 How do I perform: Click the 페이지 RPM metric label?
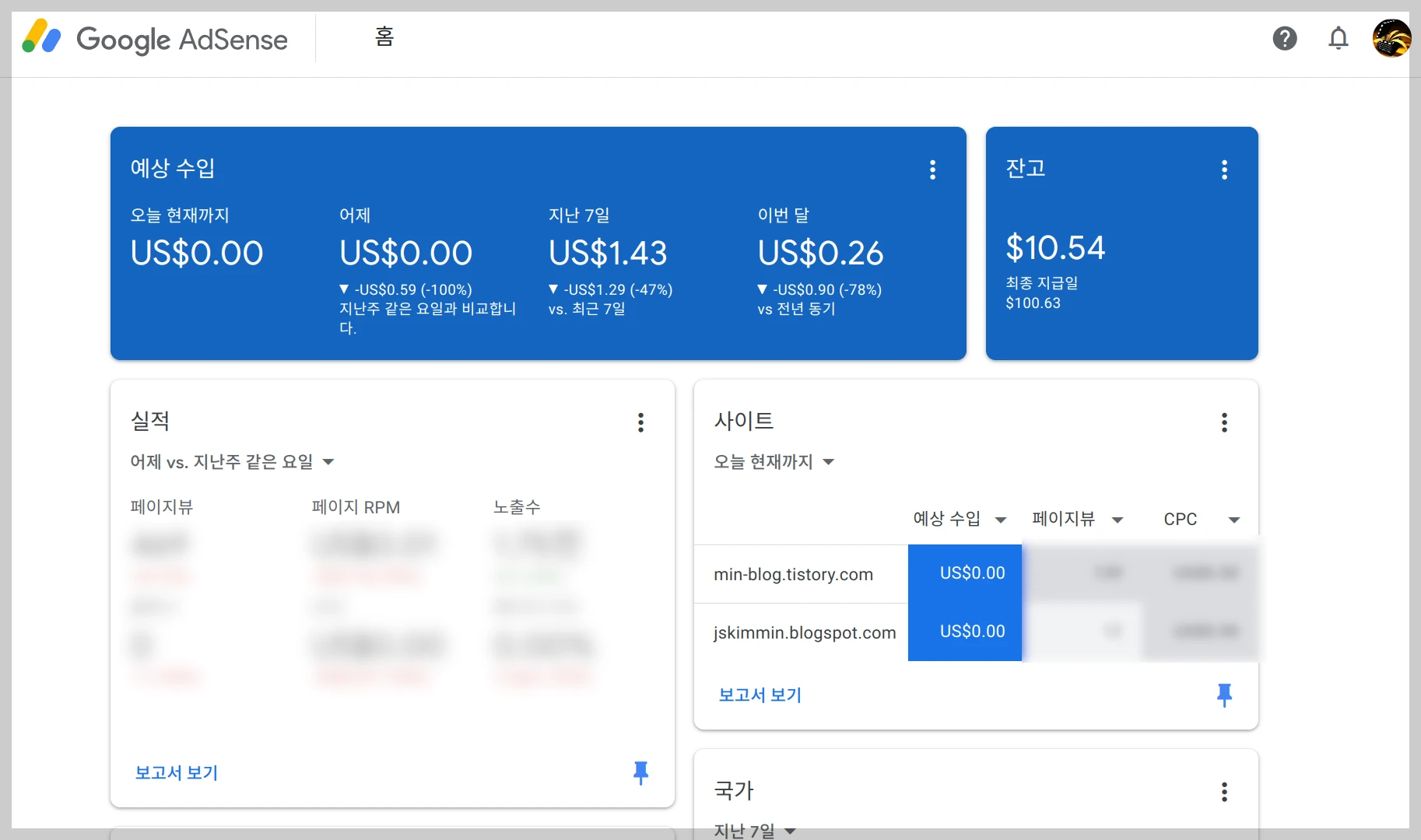pos(356,507)
